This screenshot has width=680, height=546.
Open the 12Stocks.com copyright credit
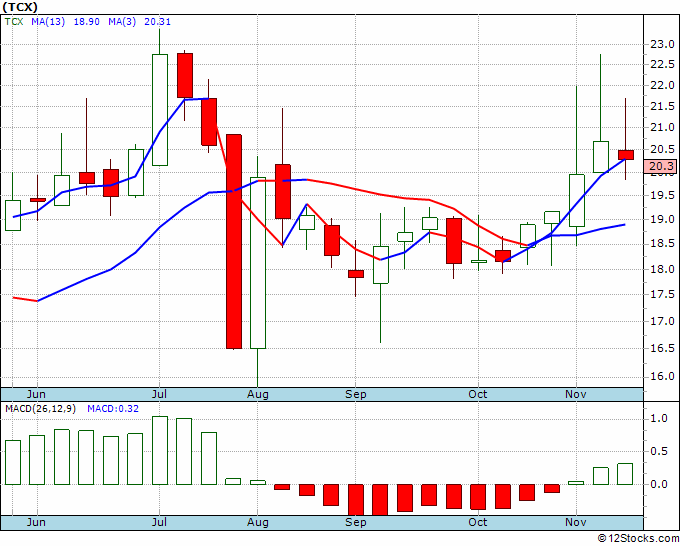pyautogui.click(x=638, y=539)
